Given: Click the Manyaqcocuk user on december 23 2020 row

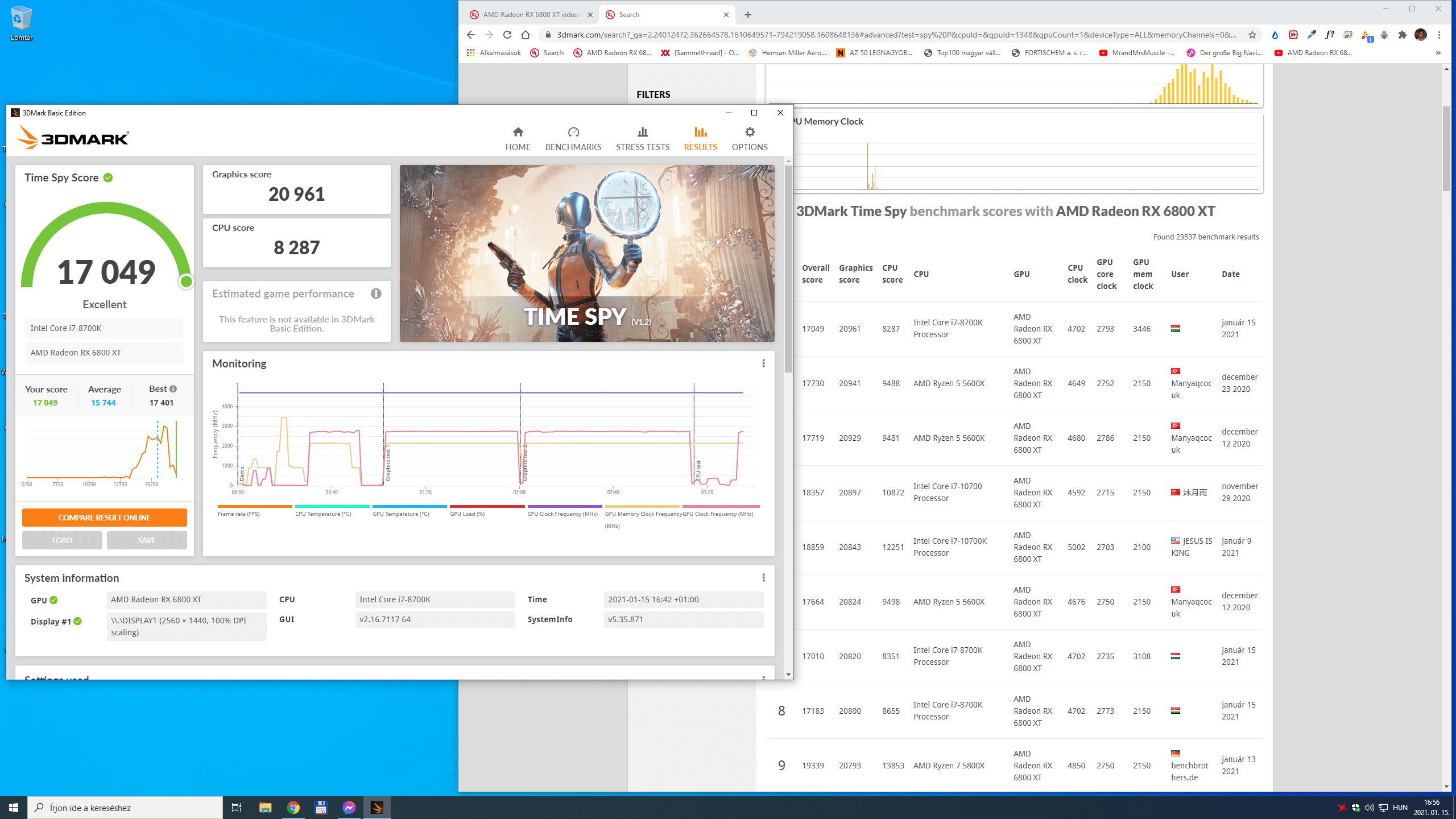Looking at the screenshot, I should tap(1191, 389).
